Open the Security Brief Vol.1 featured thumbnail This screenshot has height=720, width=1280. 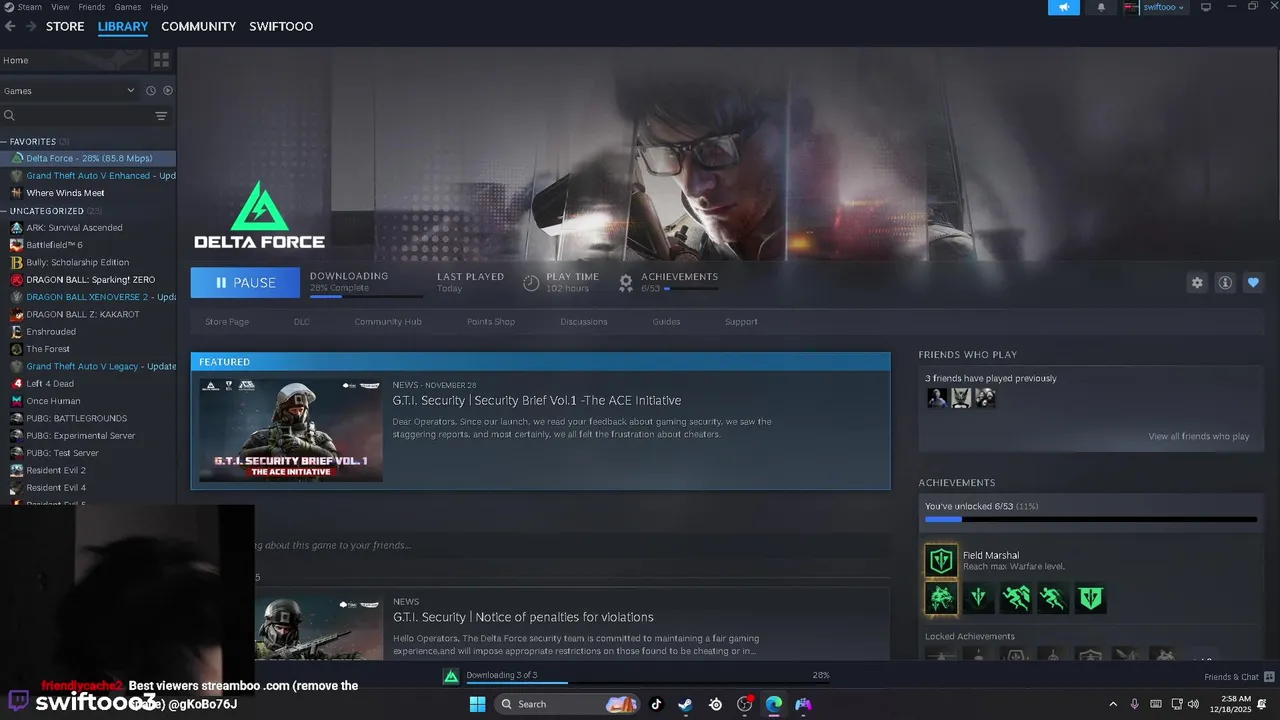tap(291, 430)
